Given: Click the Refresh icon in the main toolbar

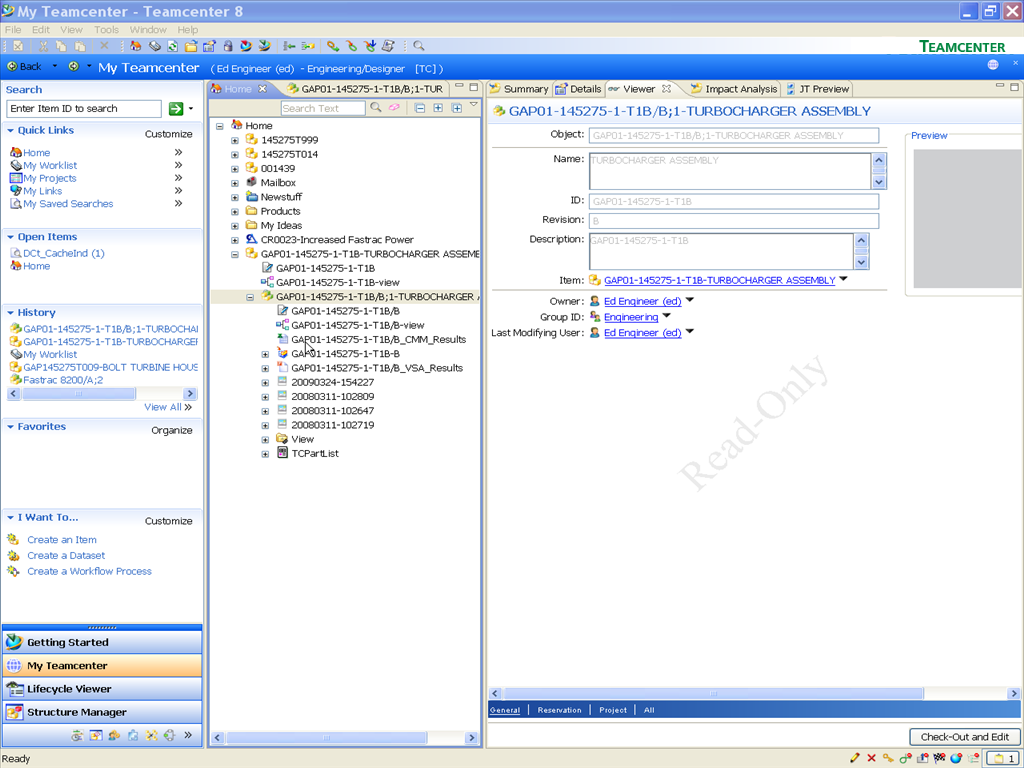Looking at the screenshot, I should (172, 46).
